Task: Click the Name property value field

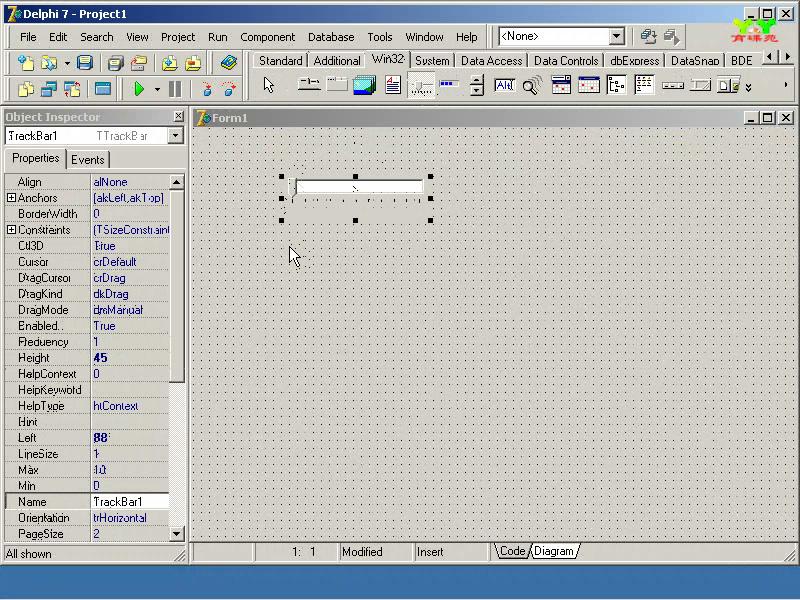Action: pos(130,502)
